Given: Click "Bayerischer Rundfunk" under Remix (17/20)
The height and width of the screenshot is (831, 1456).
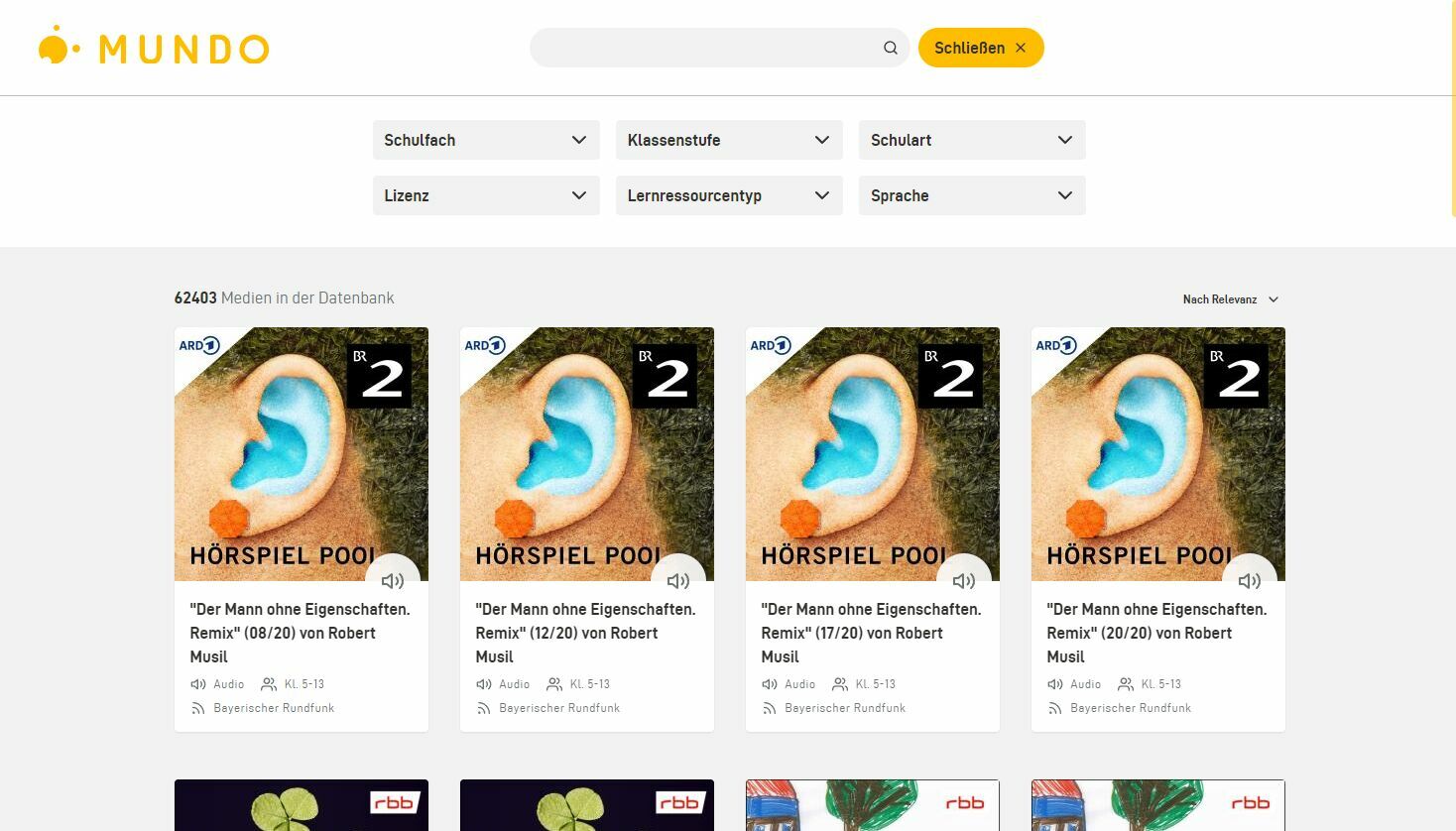Looking at the screenshot, I should 845,708.
